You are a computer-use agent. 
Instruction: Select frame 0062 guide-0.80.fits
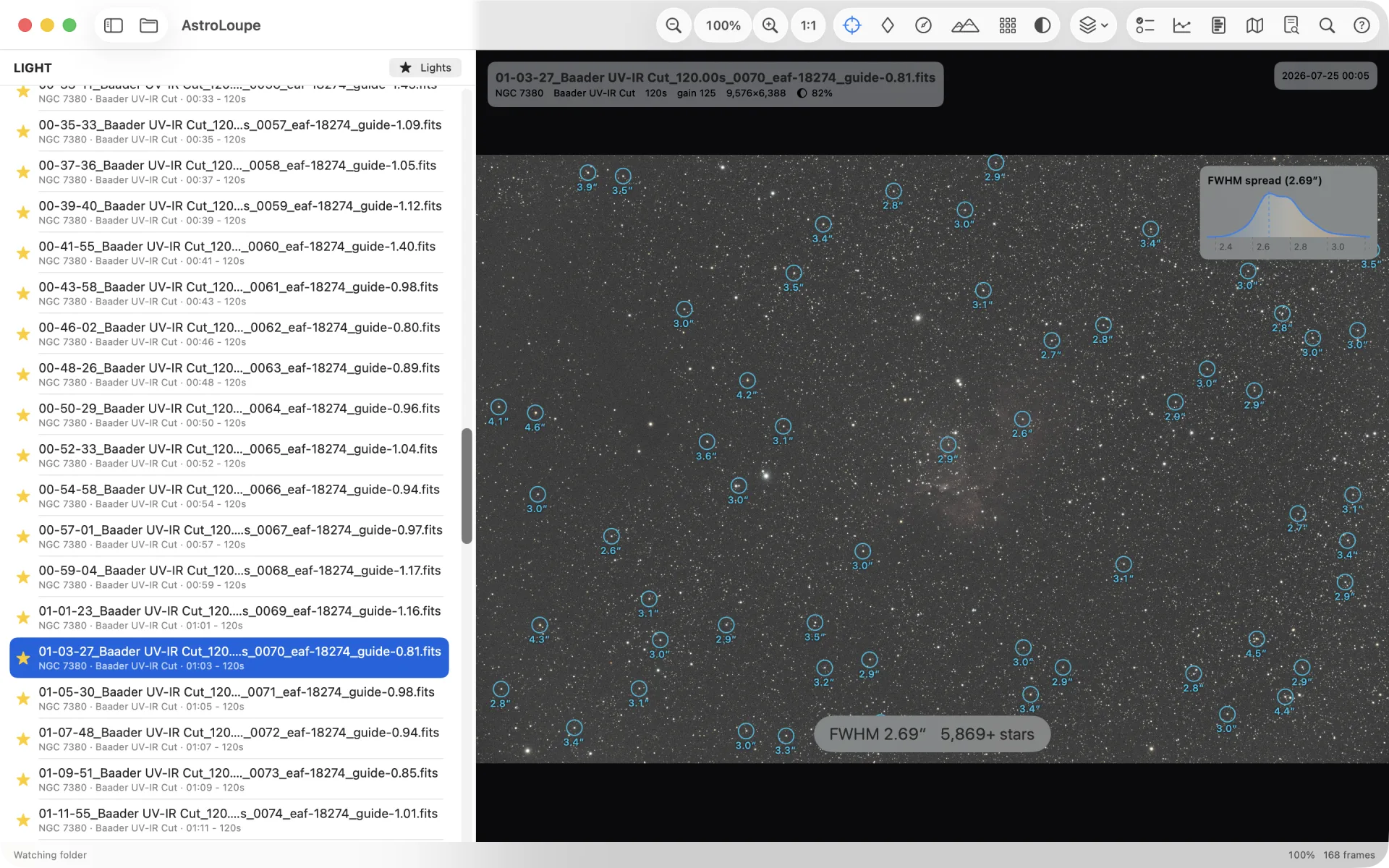pos(229,333)
